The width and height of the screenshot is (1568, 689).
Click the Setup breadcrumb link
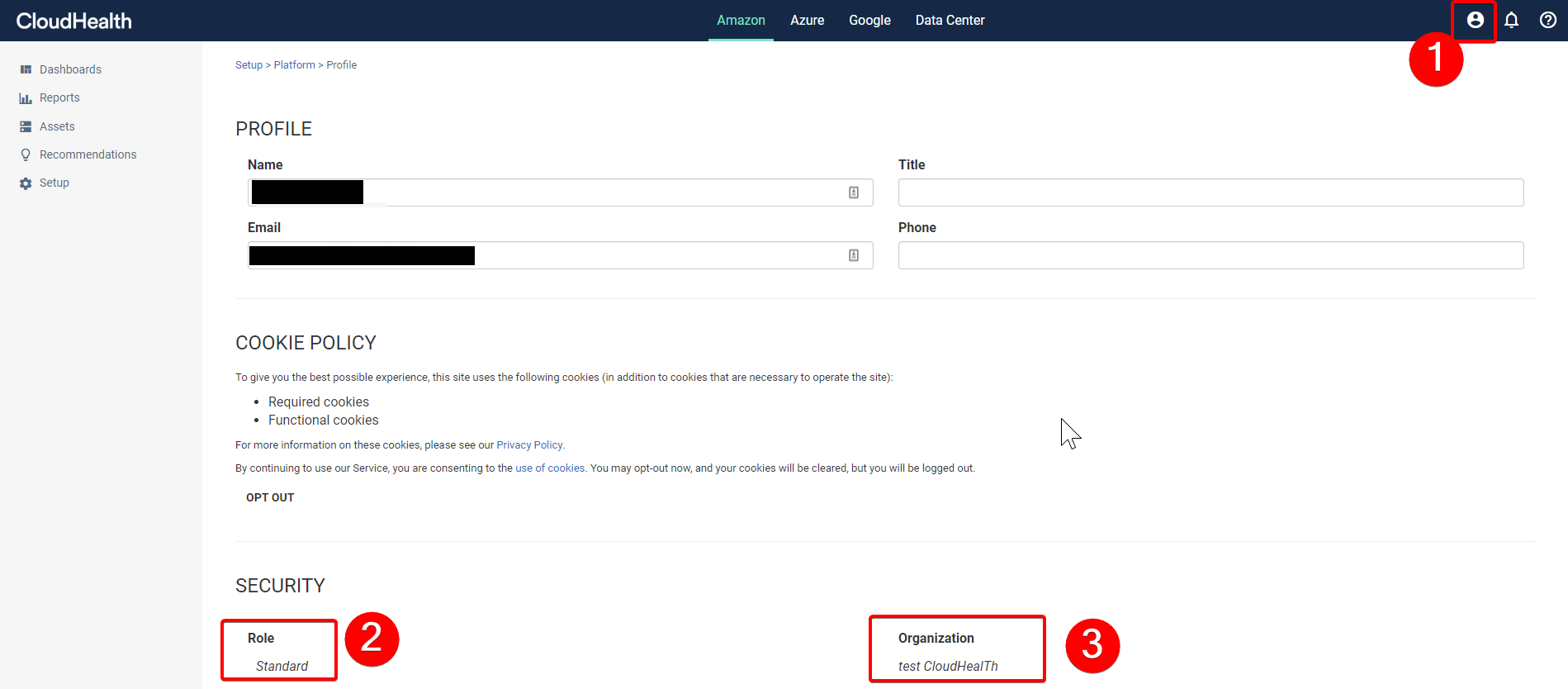(249, 64)
